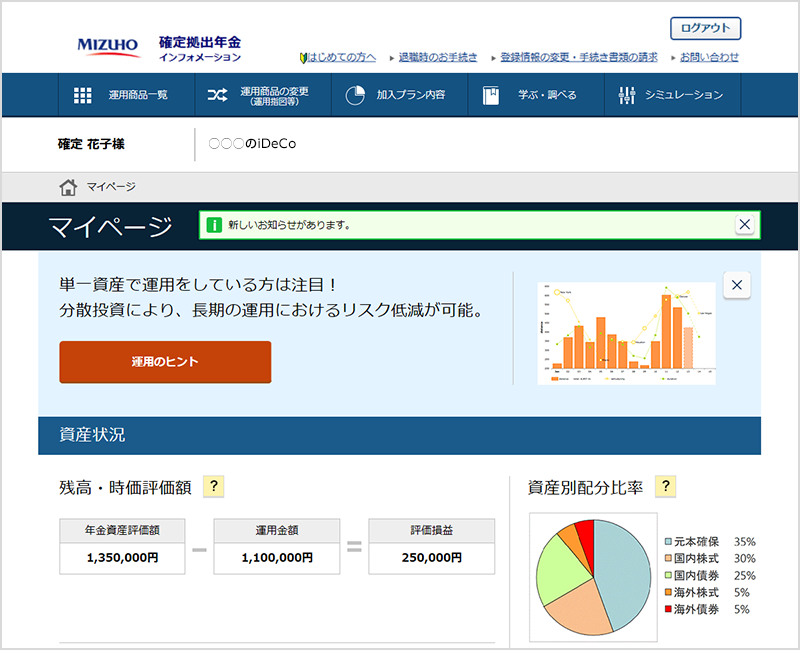The height and width of the screenshot is (650, 800).
Task: Click the bar chart thumbnail in banner
Action: pos(627,333)
